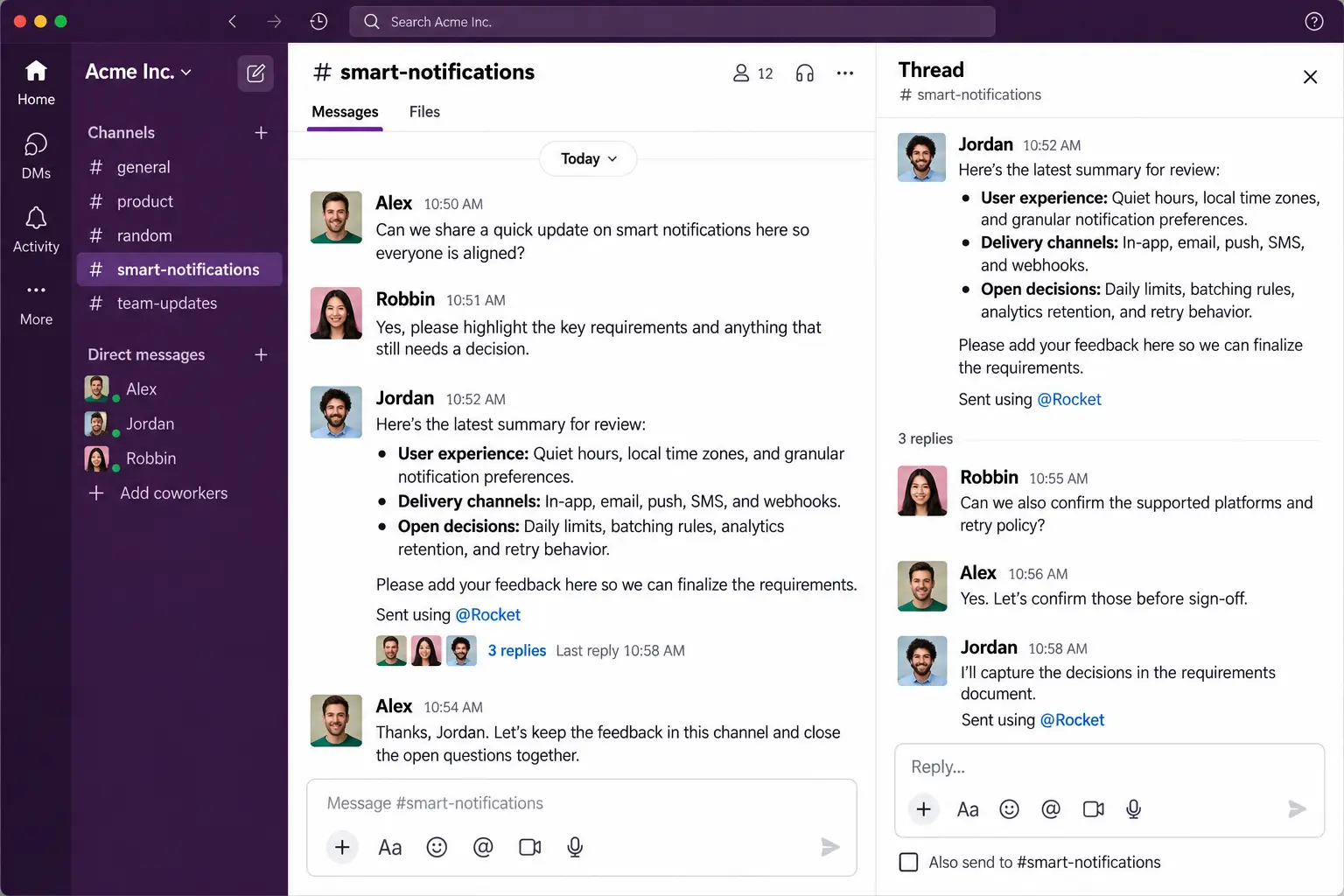
Task: Open the emoji picker in thread reply box
Action: tap(1009, 809)
